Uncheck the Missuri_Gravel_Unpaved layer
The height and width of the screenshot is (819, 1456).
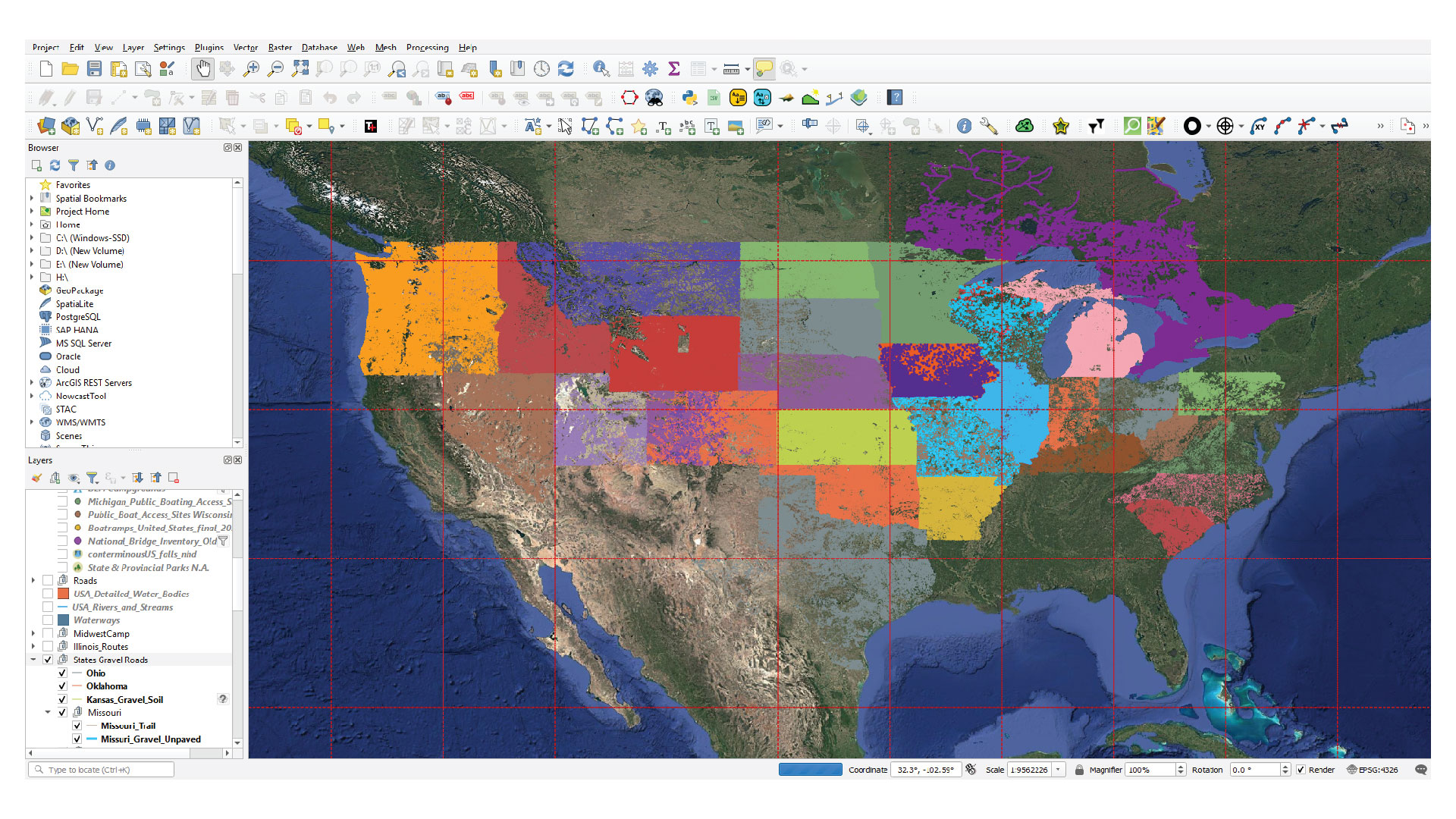click(x=77, y=739)
